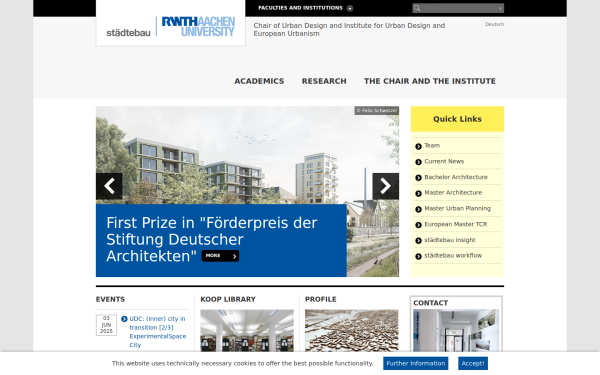The image size is (600, 375).
Task: Open the European Master TCR link
Action: pos(456,224)
